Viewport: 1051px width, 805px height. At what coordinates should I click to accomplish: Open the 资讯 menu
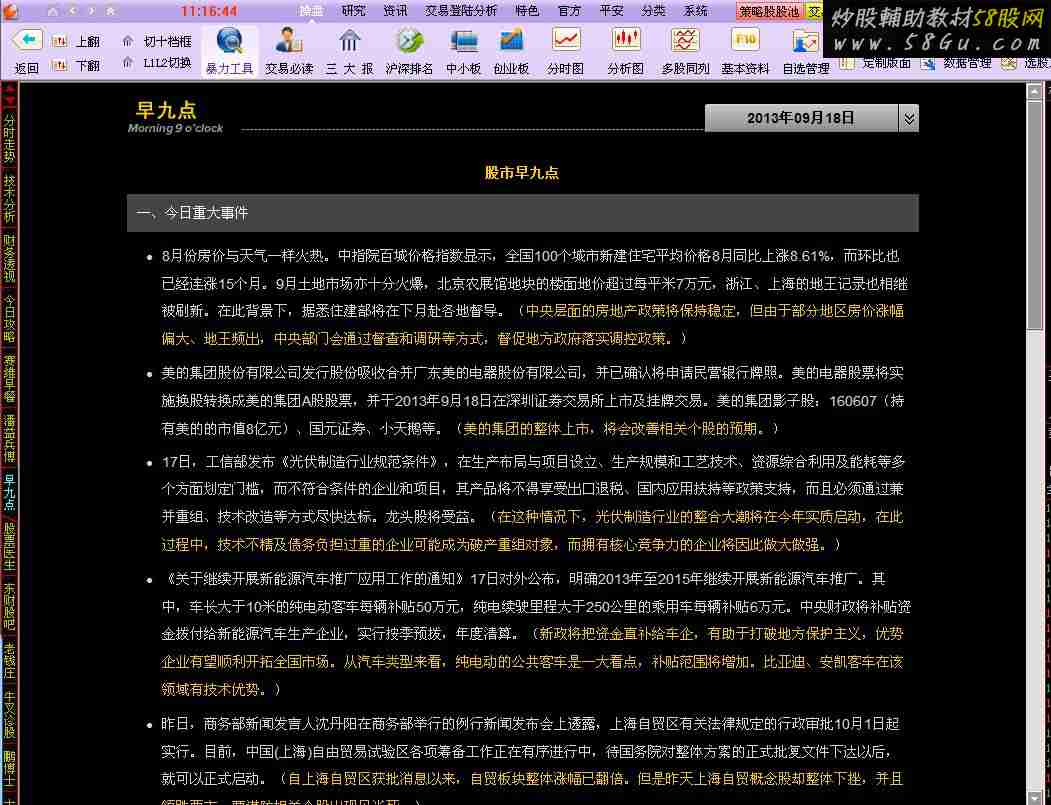(395, 10)
